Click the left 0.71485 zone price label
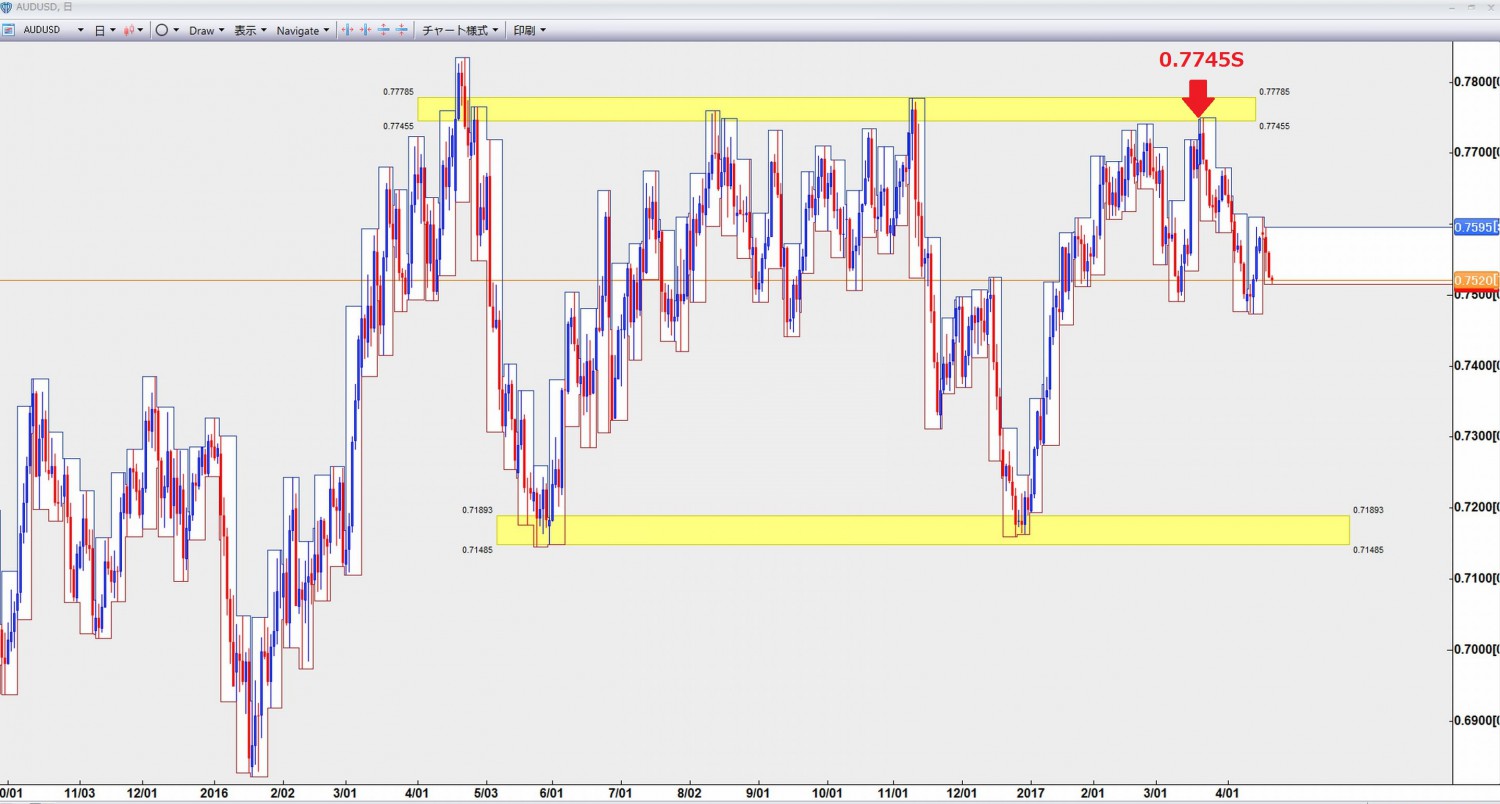 (x=477, y=550)
